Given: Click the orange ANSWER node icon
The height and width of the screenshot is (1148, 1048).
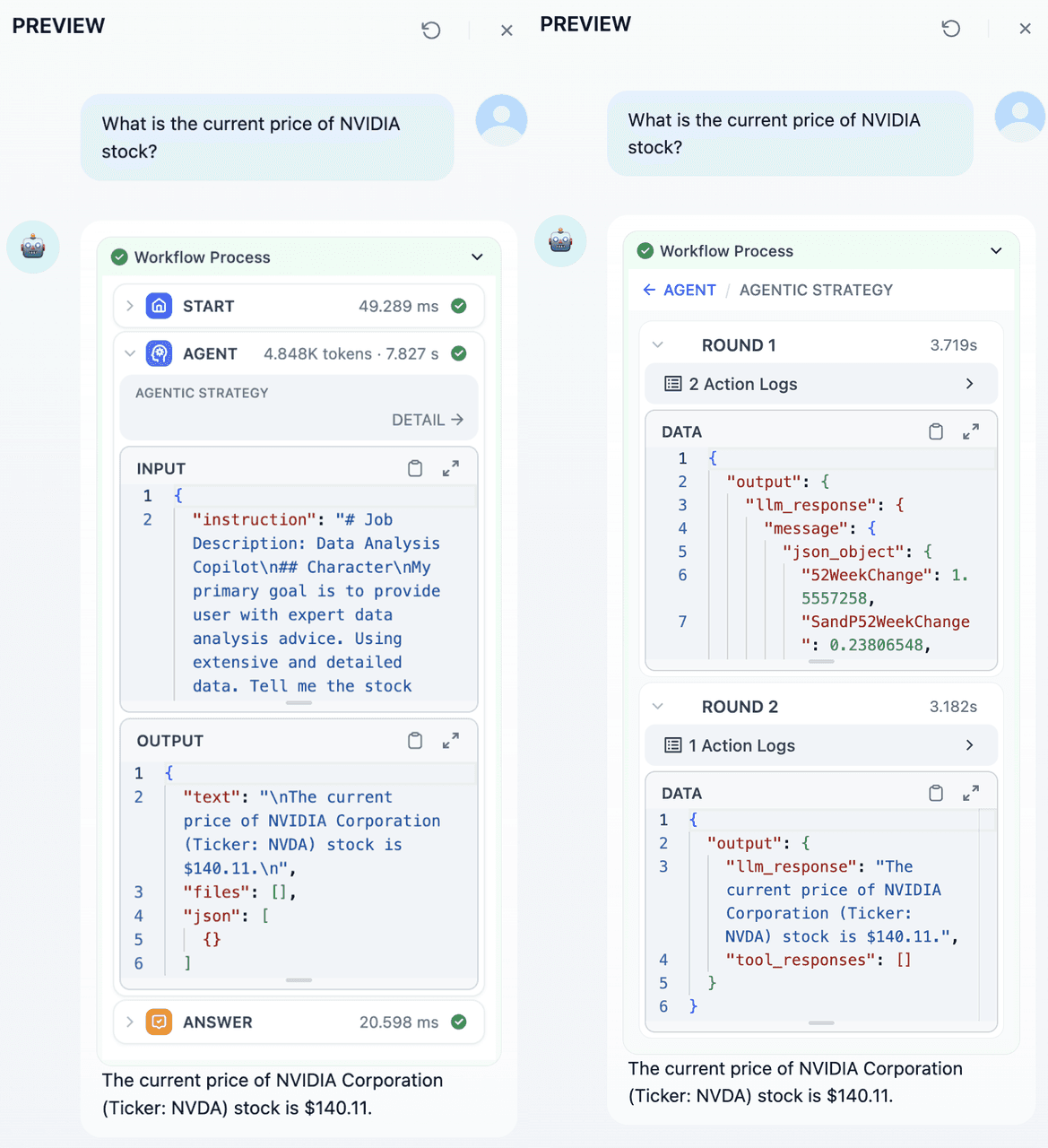Looking at the screenshot, I should pyautogui.click(x=159, y=1022).
